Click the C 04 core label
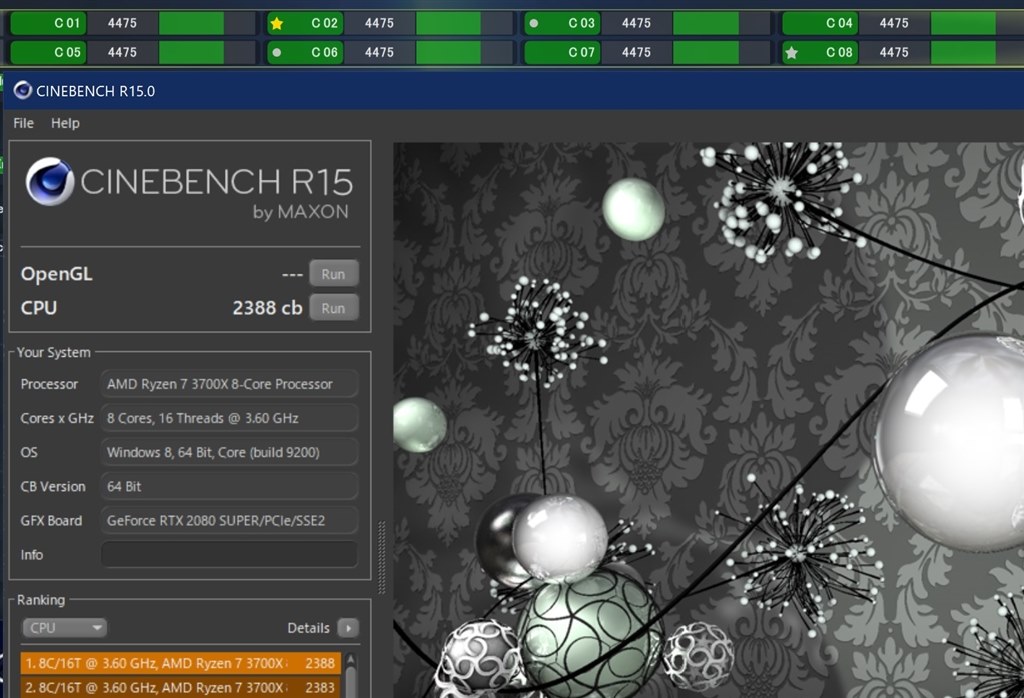Screen dimensions: 1024x698 [x=839, y=24]
